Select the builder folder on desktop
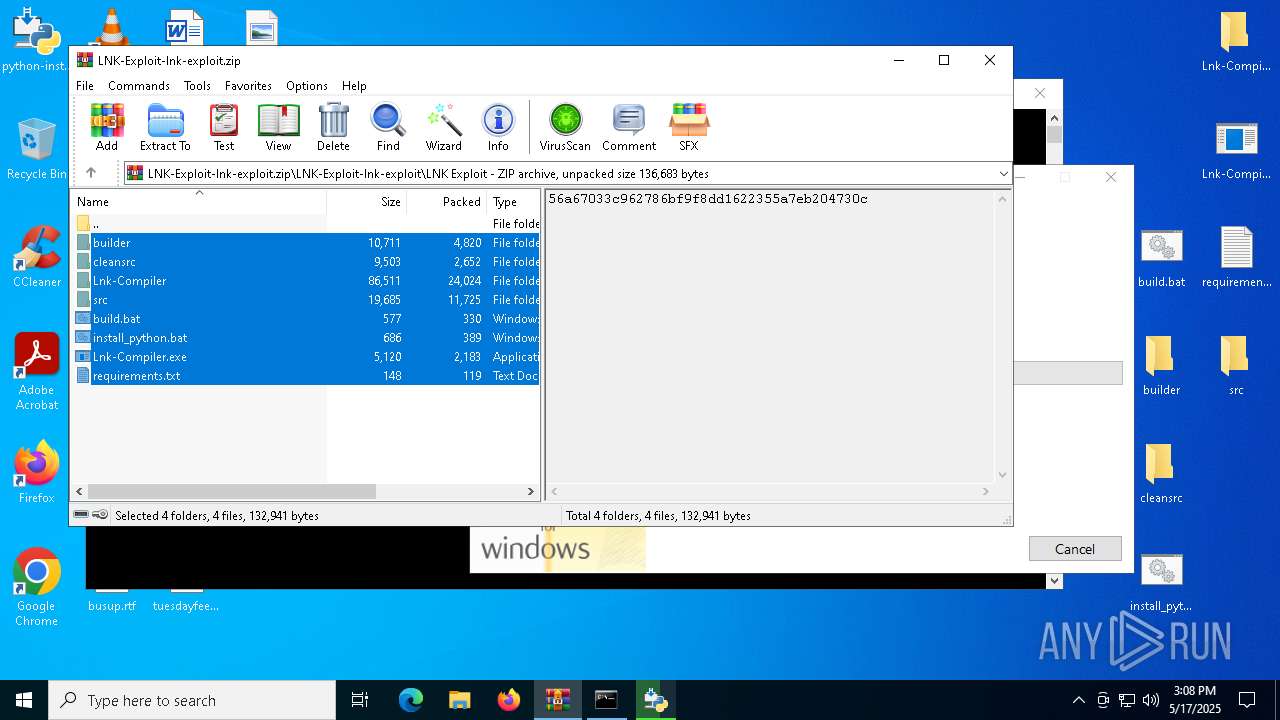This screenshot has height=720, width=1280. click(x=1161, y=366)
